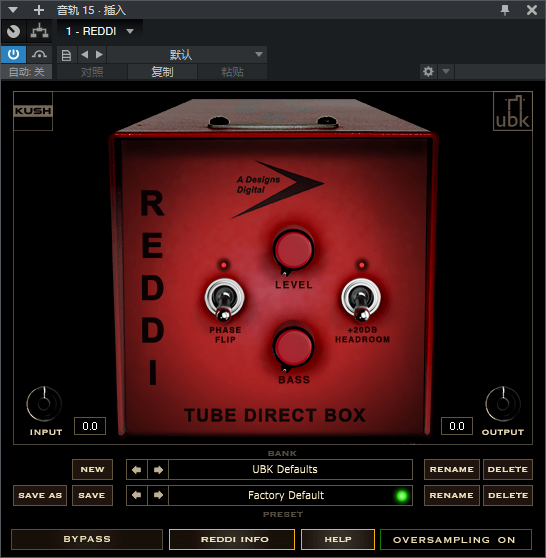Pin the plugin window
Viewport: 546px width, 558px height.
(x=504, y=10)
